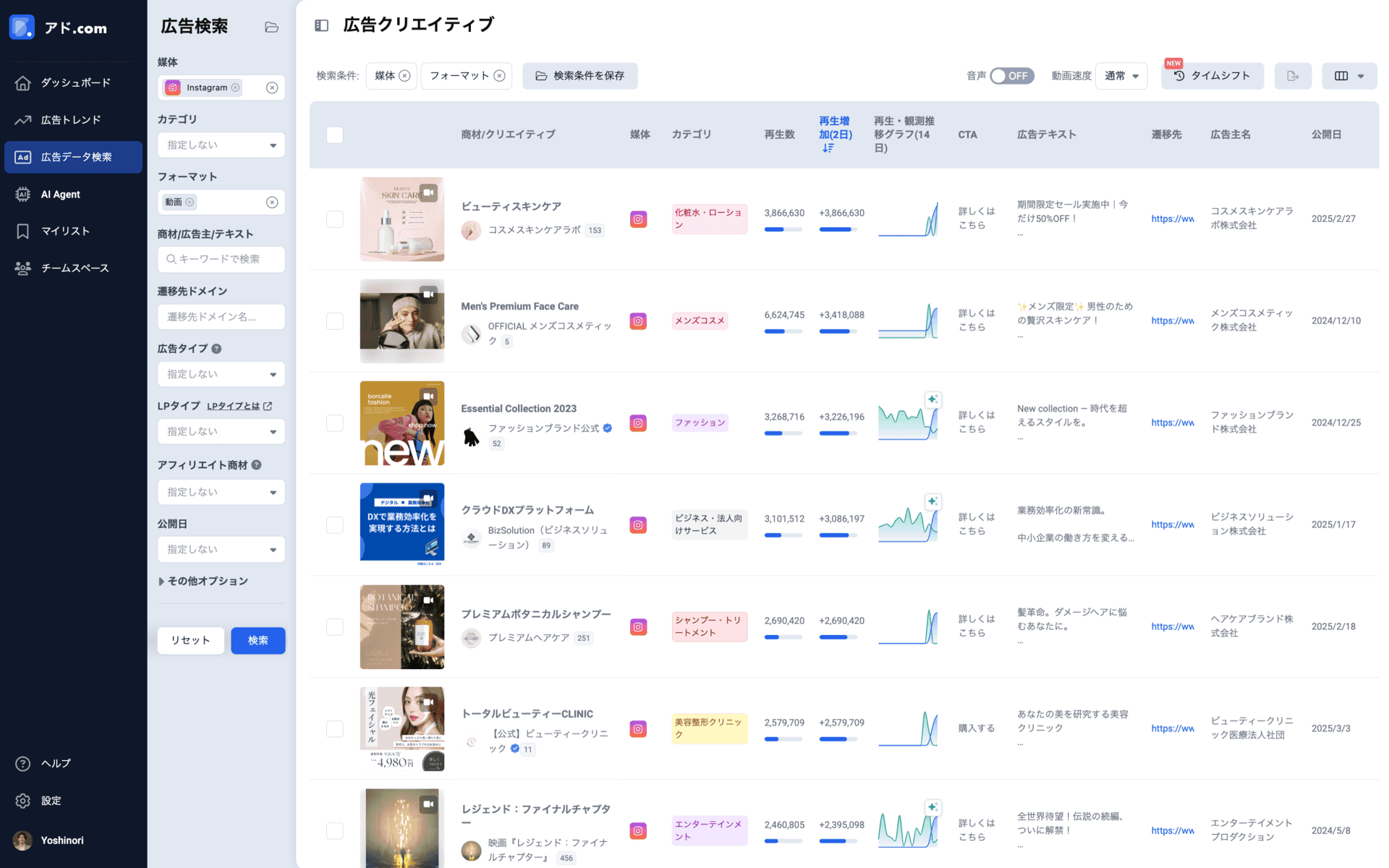Open the 動画速度 通常 dropdown
Viewport: 1389px width, 868px height.
coord(1121,76)
